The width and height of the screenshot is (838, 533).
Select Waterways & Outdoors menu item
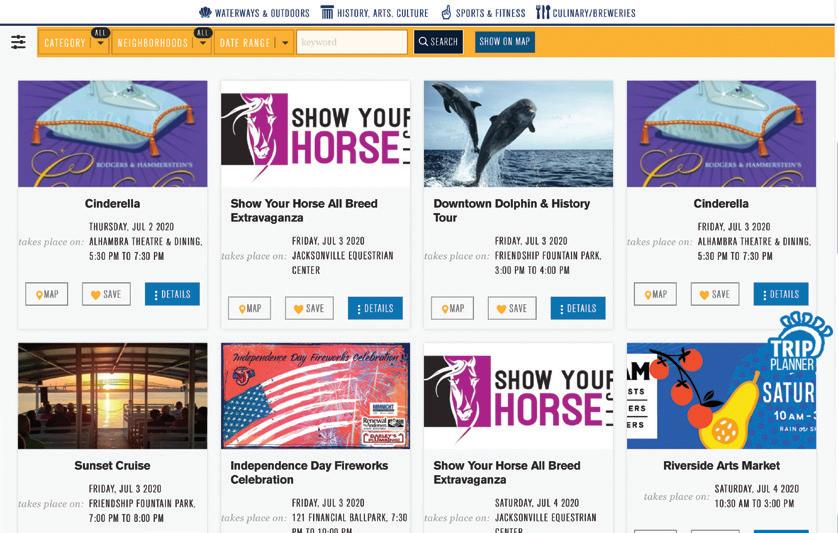click(262, 13)
